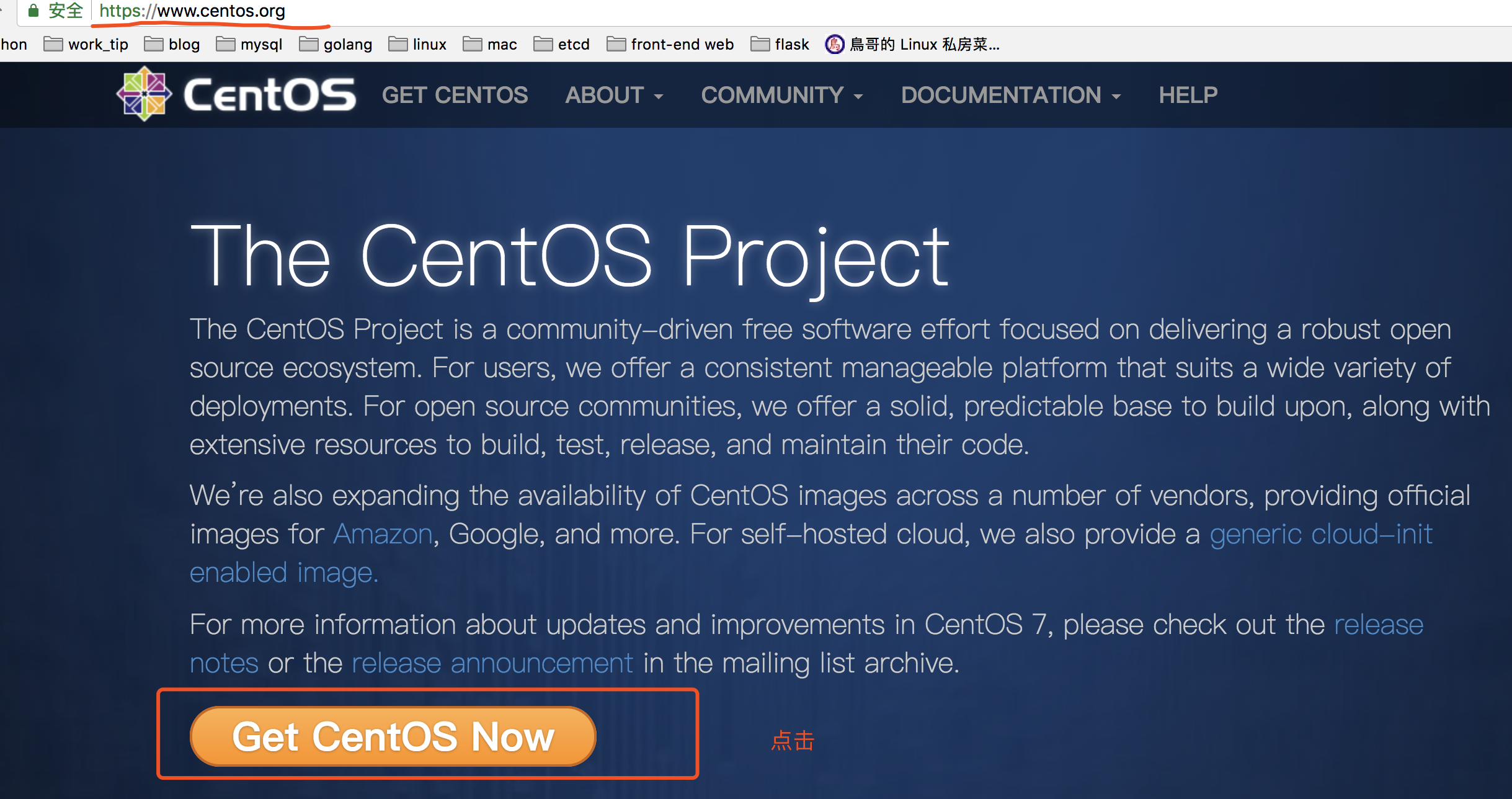Open the release announcement link
Screen dimensions: 1512x799
pos(492,663)
